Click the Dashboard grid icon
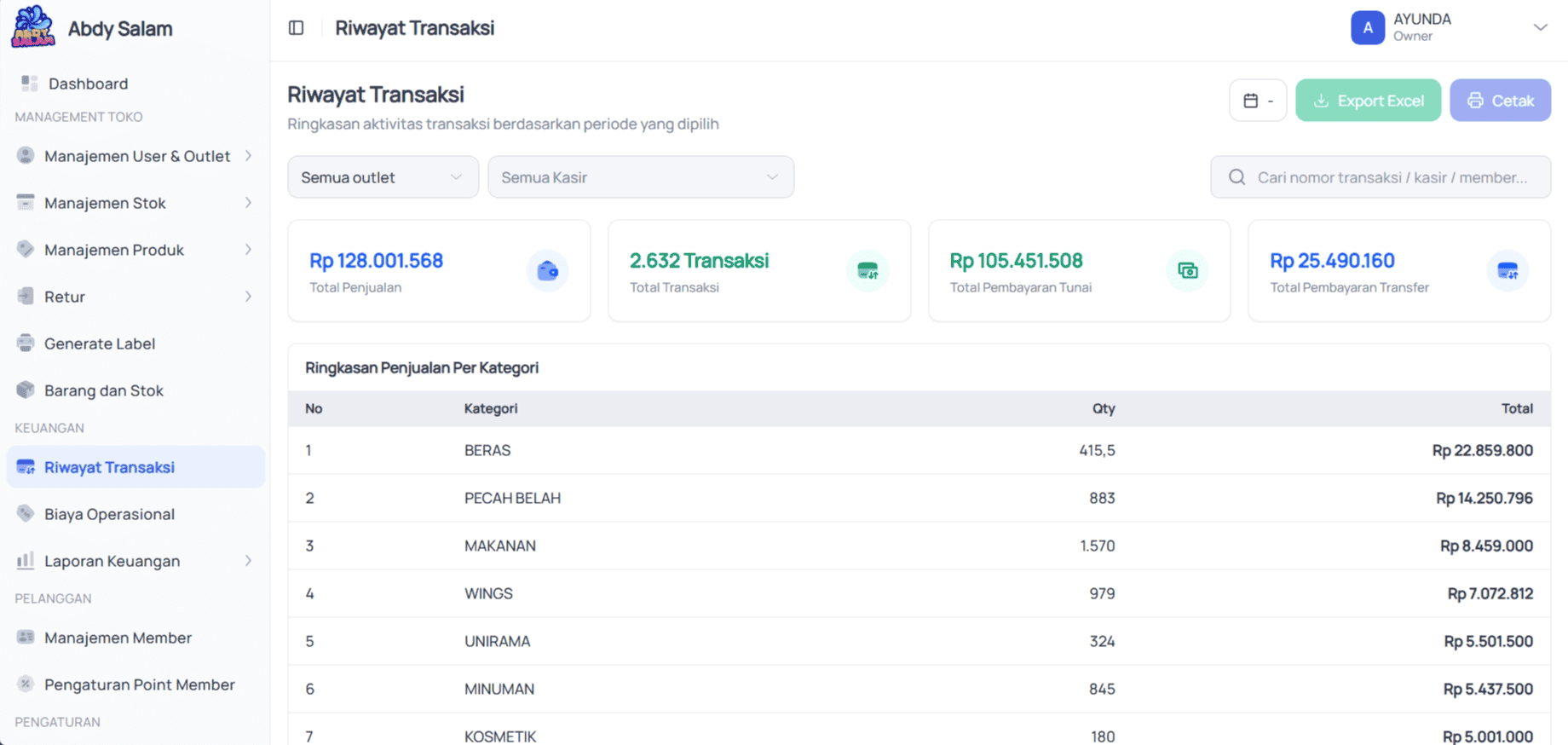Screen dimensions: 1568x745 click(x=30, y=84)
